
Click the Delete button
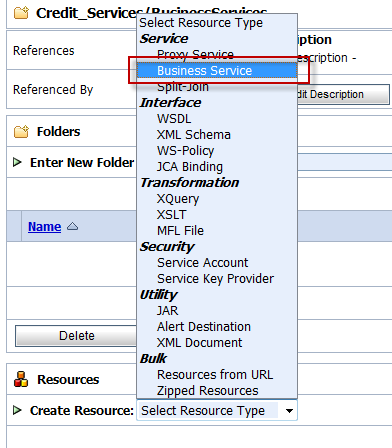tap(77, 336)
